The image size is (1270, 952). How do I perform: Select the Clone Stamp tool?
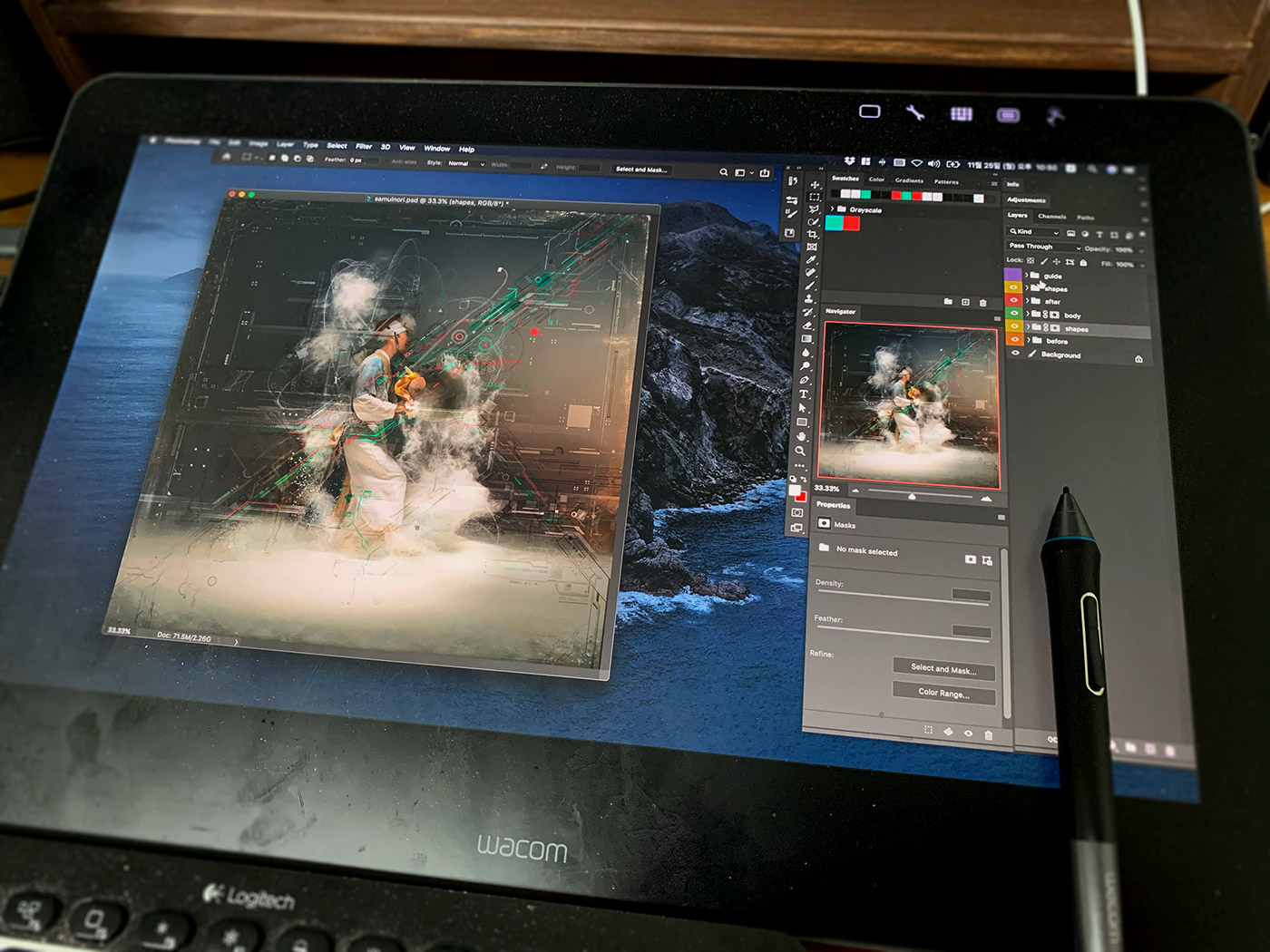point(809,299)
